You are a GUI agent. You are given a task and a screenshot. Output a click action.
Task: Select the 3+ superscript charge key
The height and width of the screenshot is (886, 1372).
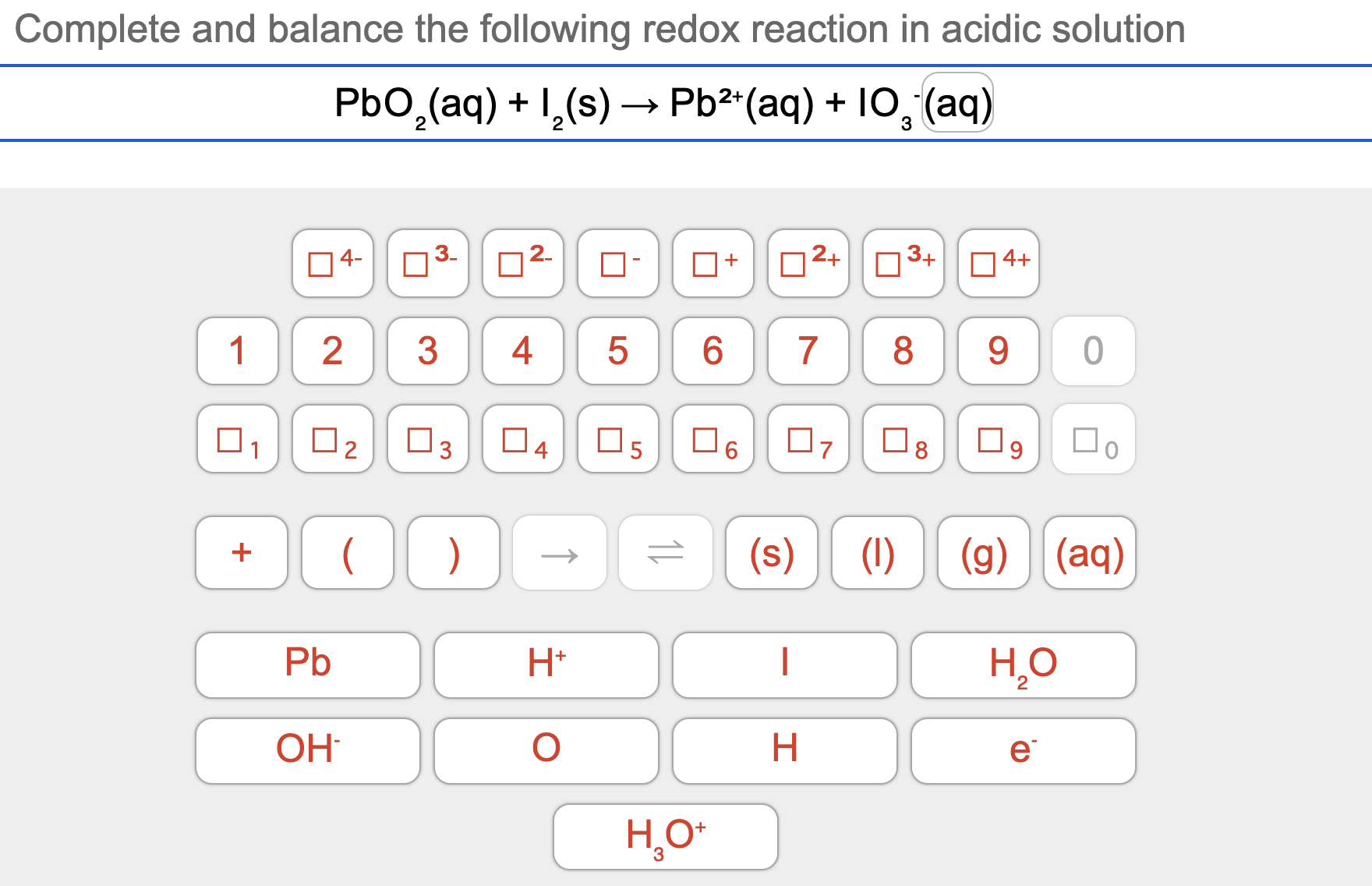903,265
